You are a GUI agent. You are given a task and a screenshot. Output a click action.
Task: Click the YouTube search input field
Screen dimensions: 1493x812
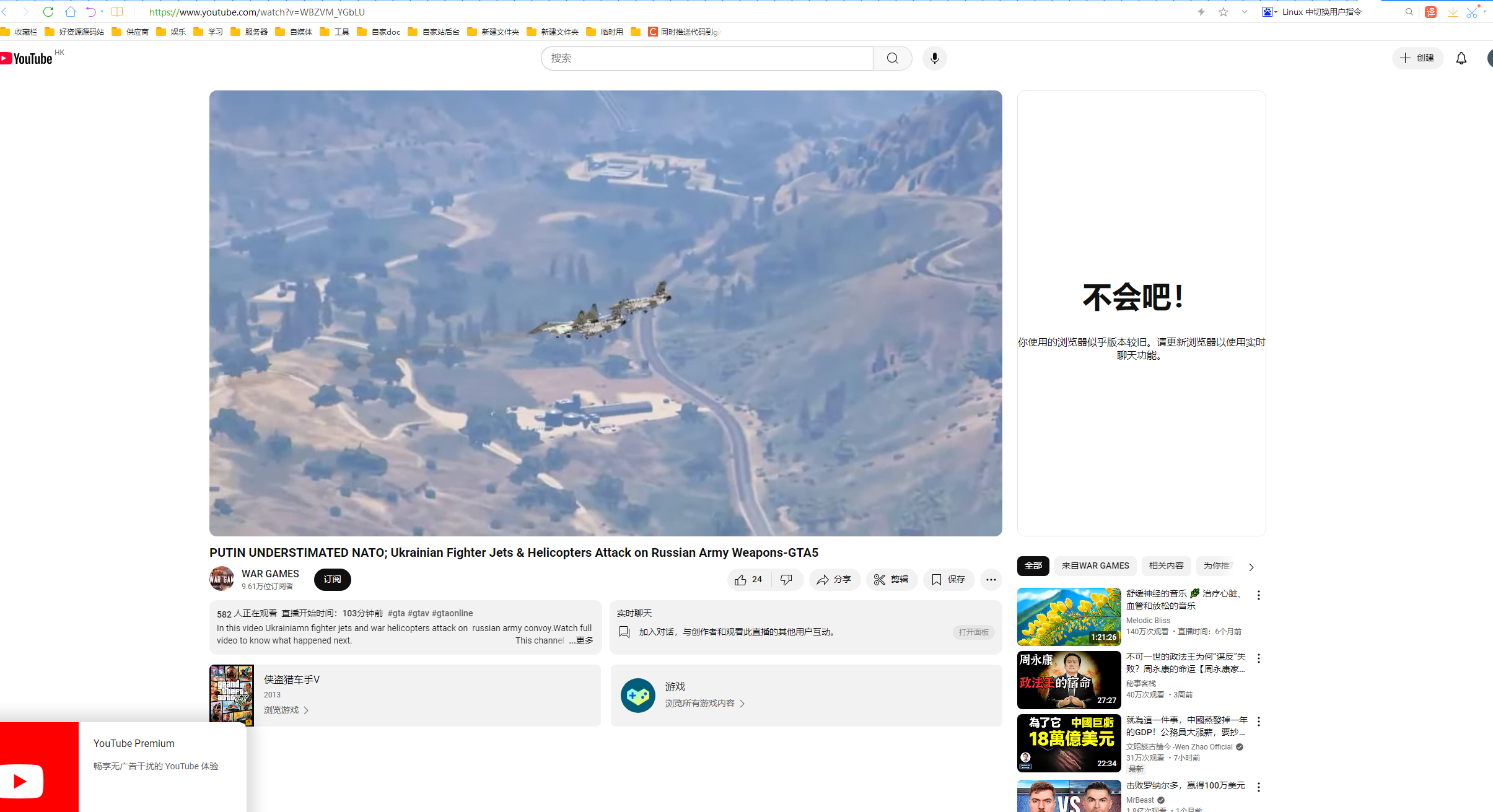tap(706, 58)
